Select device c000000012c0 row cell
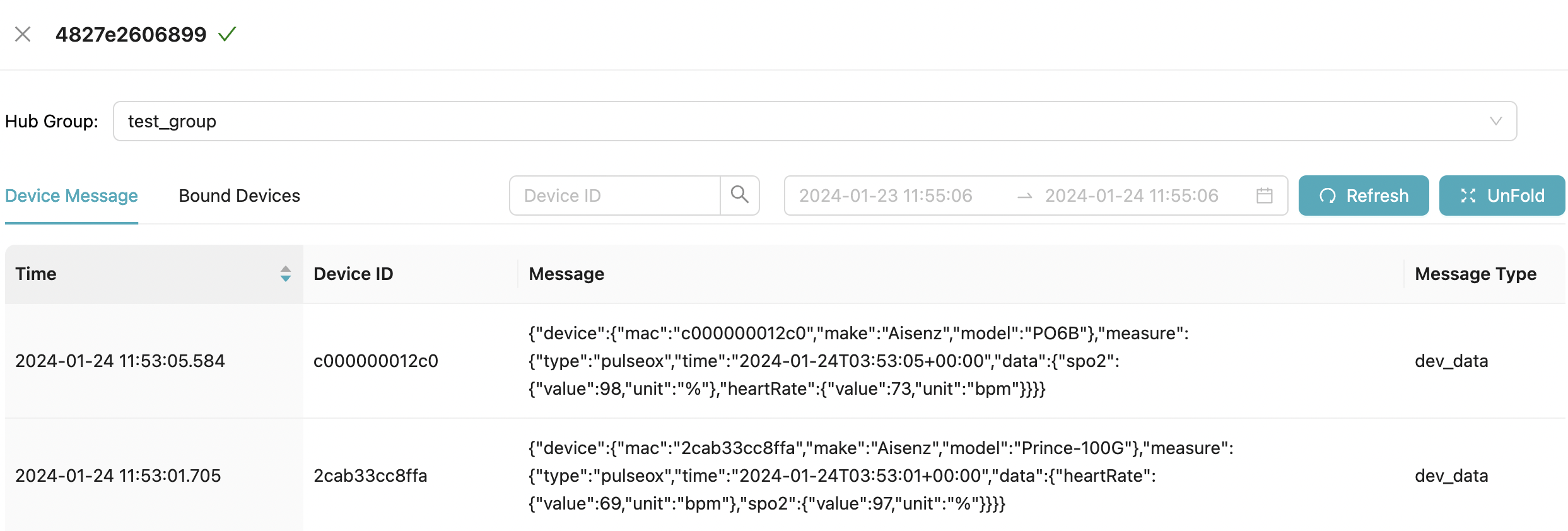 [x=376, y=361]
